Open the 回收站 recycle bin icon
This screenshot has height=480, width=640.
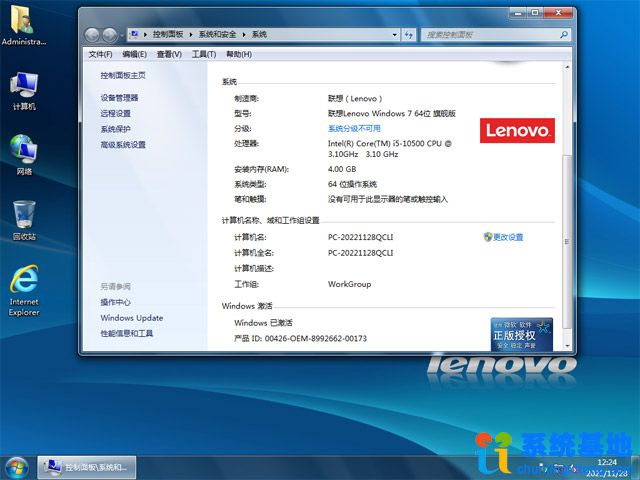point(24,220)
